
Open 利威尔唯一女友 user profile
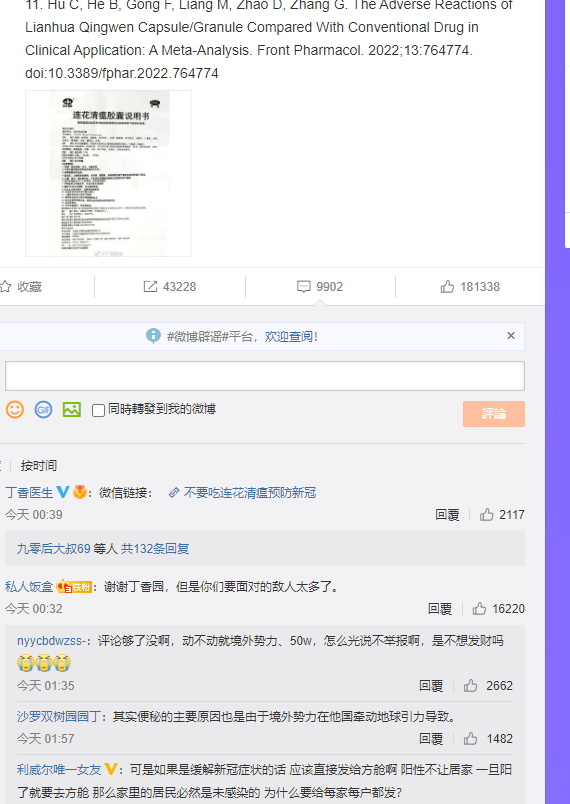59,770
